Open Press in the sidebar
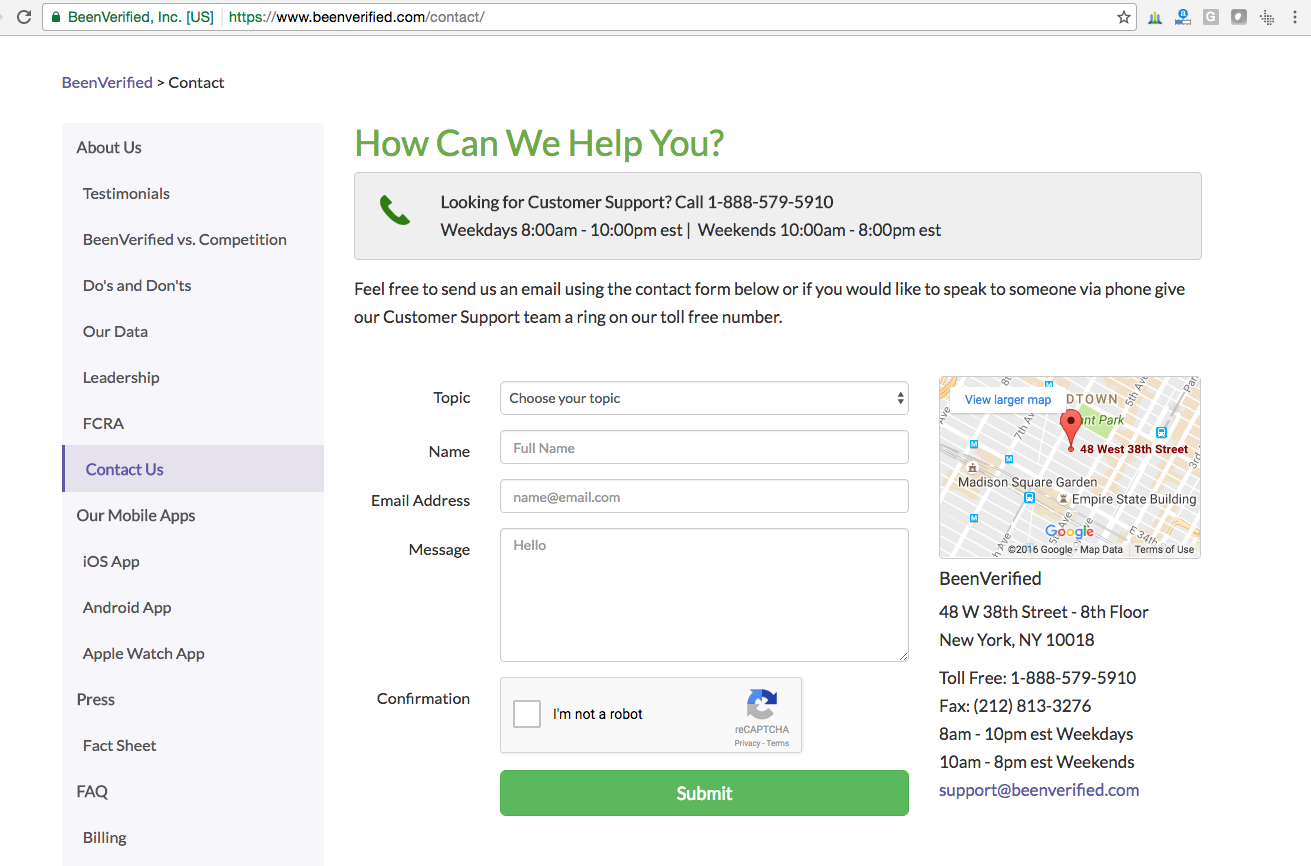 point(96,699)
